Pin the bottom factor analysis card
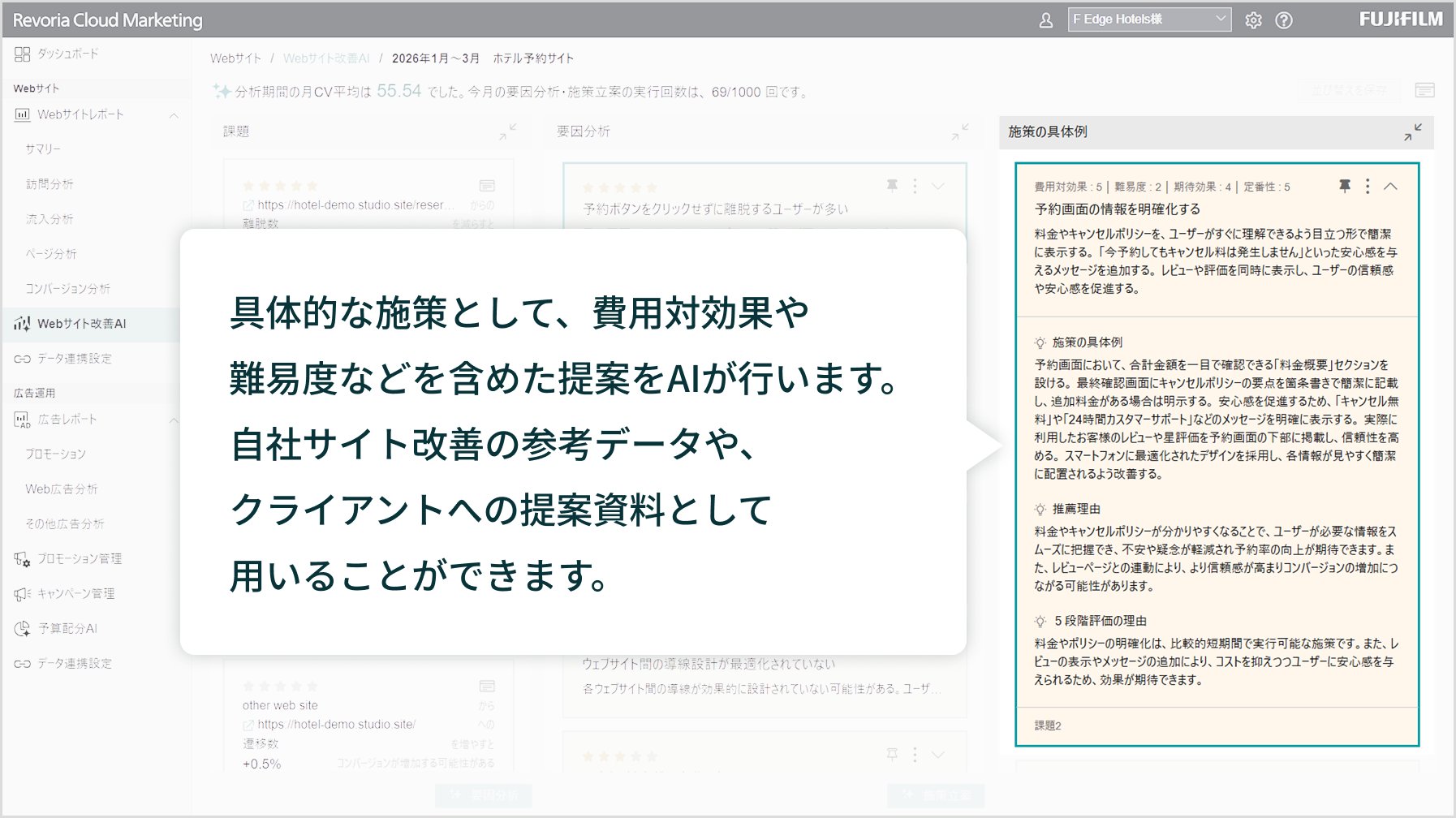The width and height of the screenshot is (1456, 818). (x=891, y=754)
